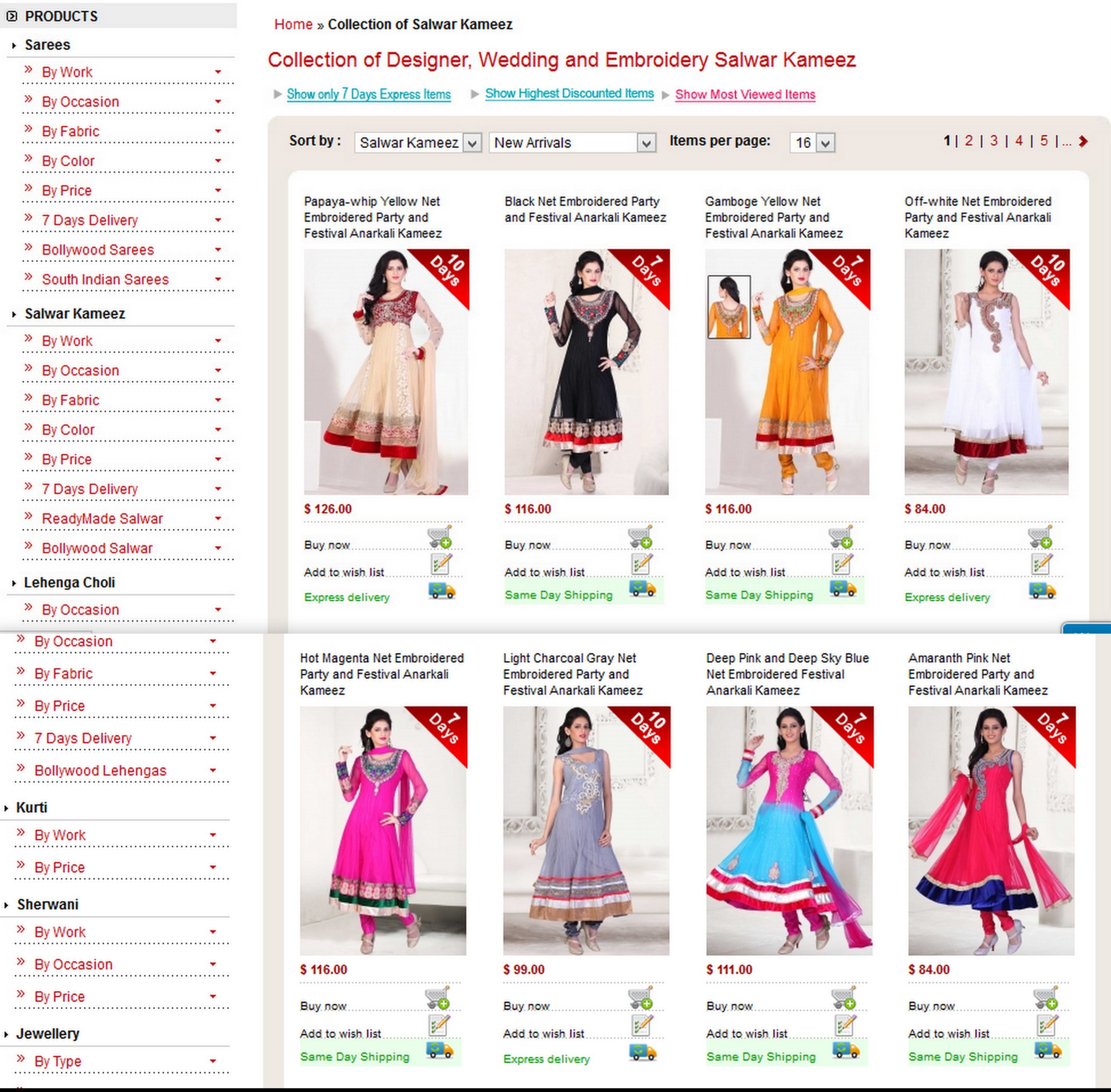Open Papaya-whip Yellow Kameez product photo
1111x1092 pixels.
(386, 372)
